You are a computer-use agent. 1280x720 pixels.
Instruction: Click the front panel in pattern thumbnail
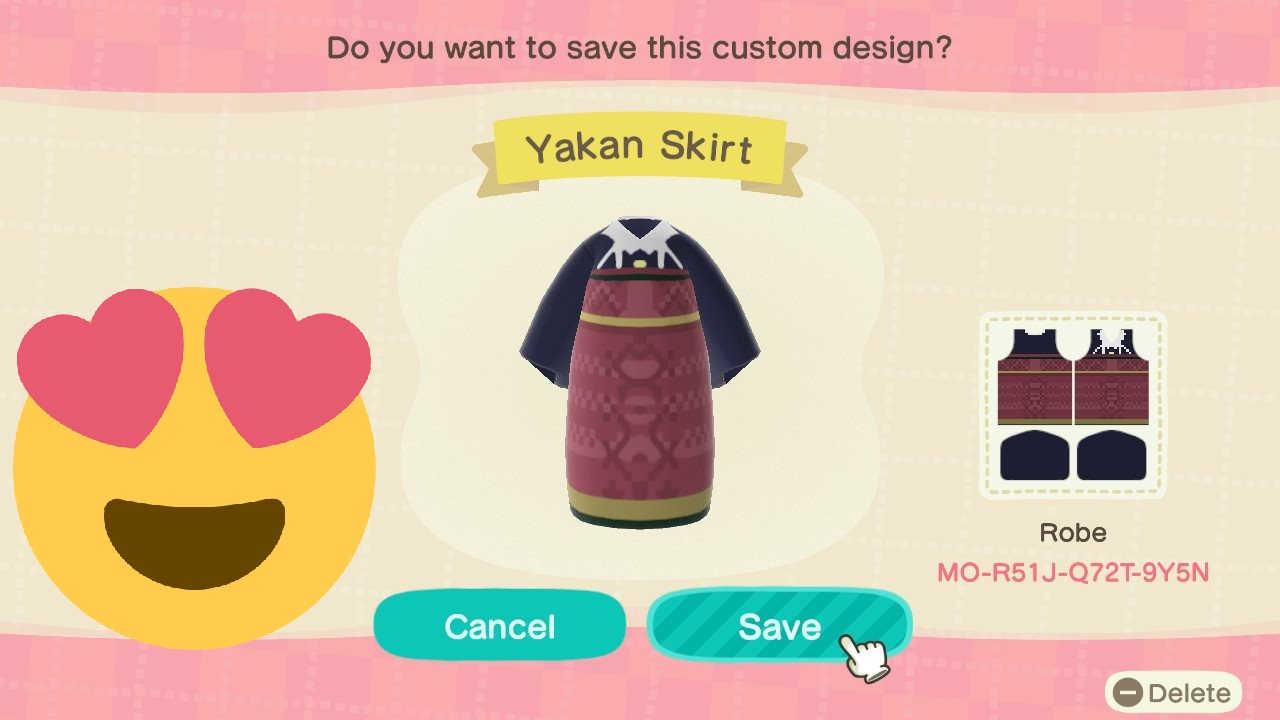point(1035,377)
